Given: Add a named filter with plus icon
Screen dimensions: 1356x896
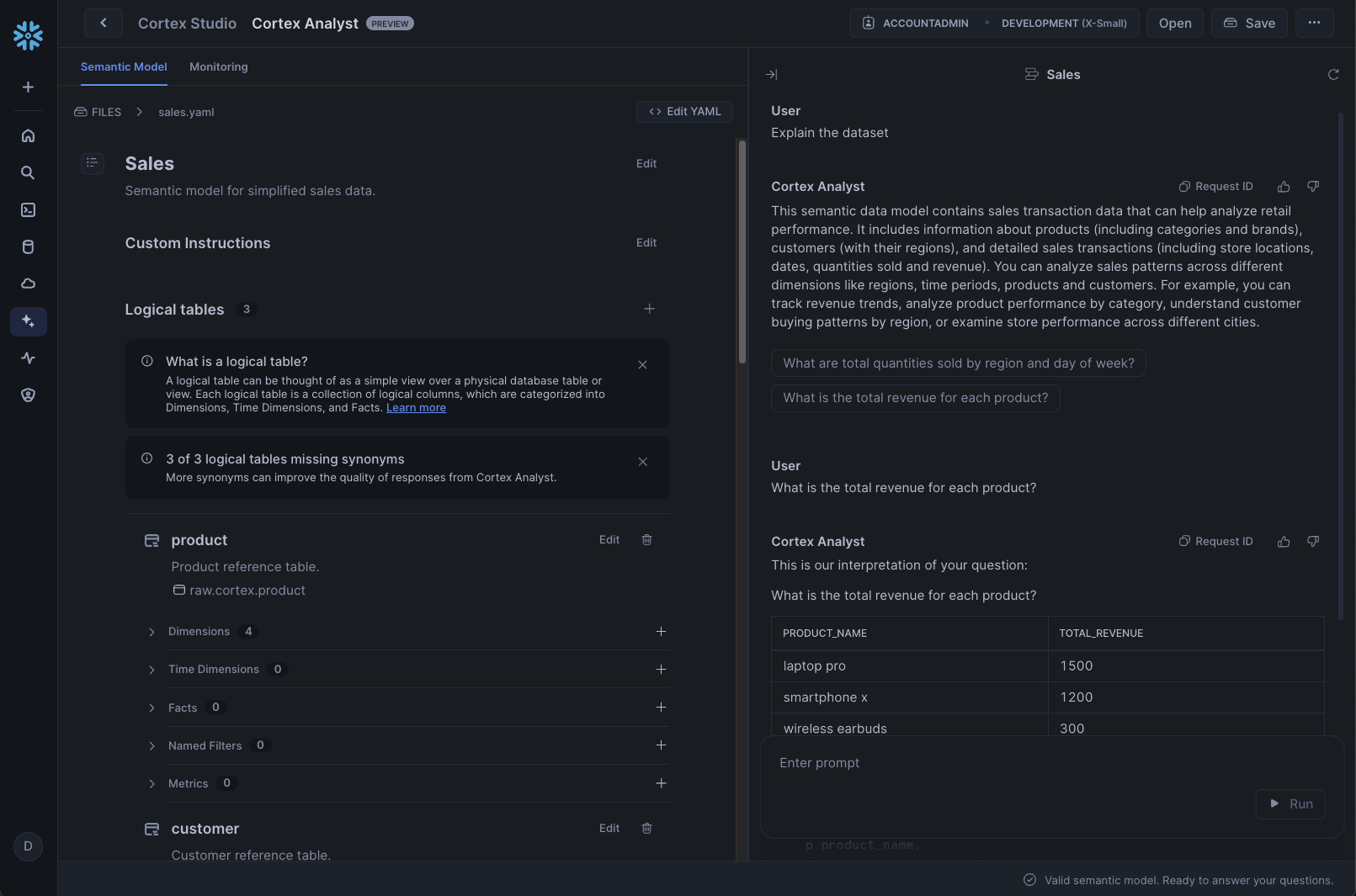Looking at the screenshot, I should [x=661, y=745].
